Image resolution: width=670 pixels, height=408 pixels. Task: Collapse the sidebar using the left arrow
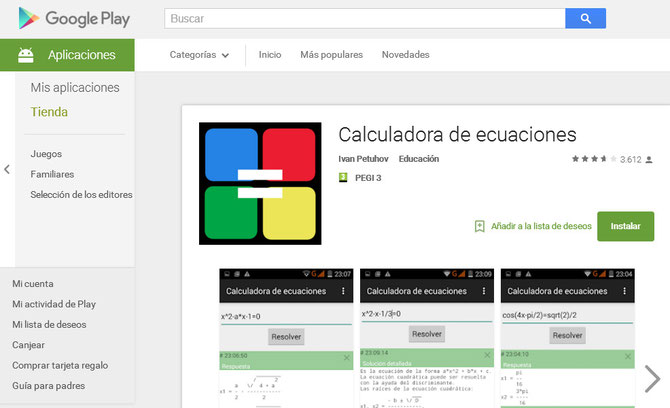click(x=7, y=169)
